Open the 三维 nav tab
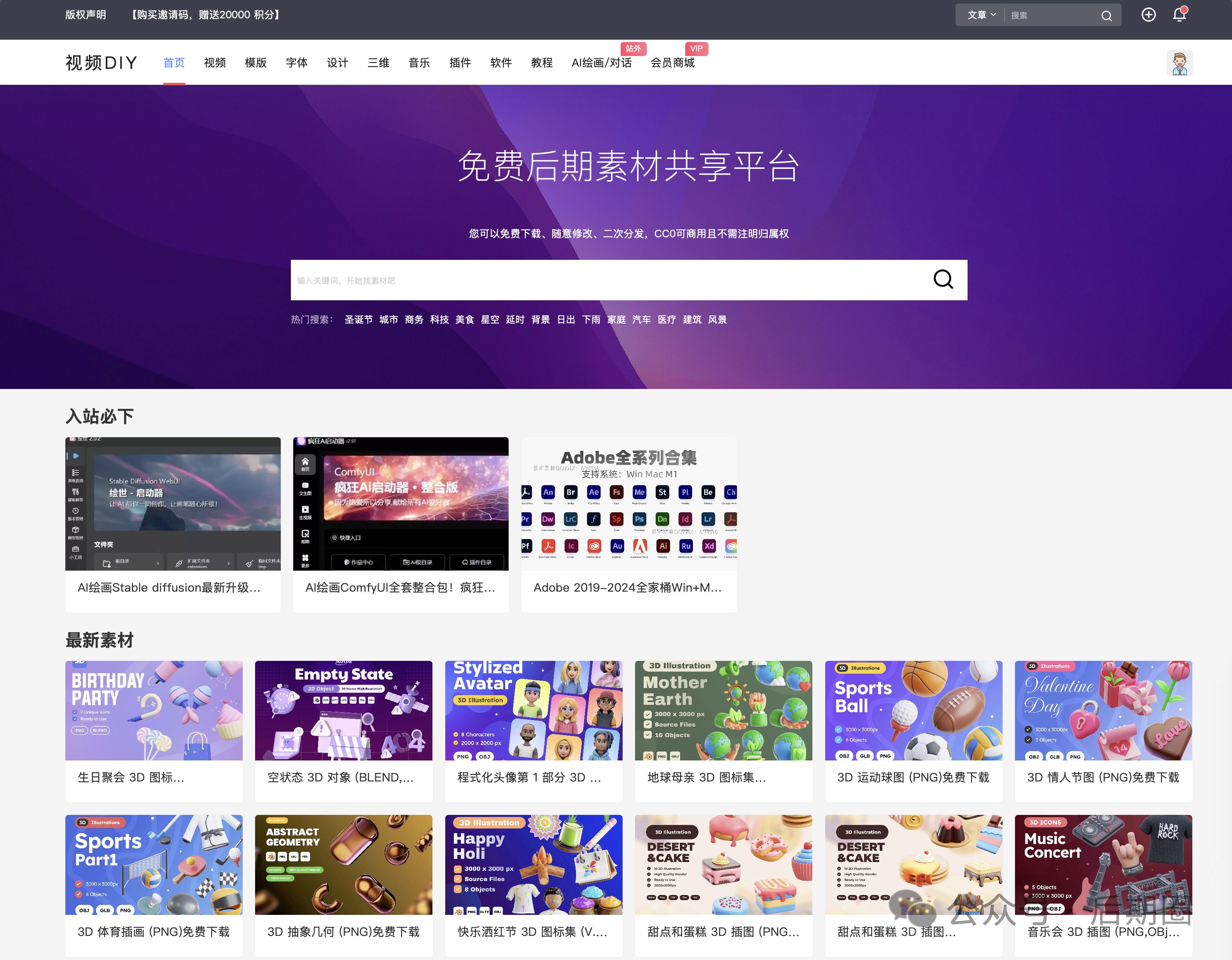The height and width of the screenshot is (960, 1232). pos(378,63)
